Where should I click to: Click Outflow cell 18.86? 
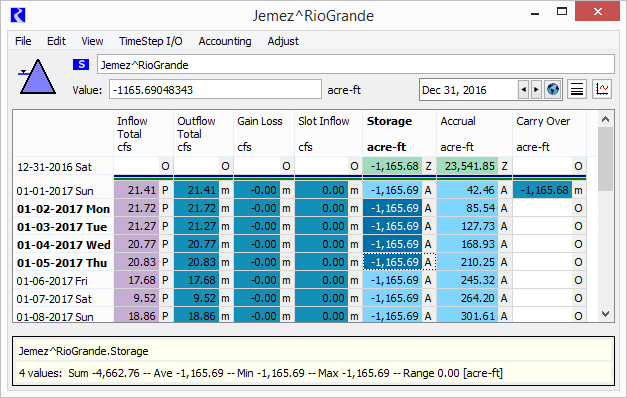click(x=197, y=315)
